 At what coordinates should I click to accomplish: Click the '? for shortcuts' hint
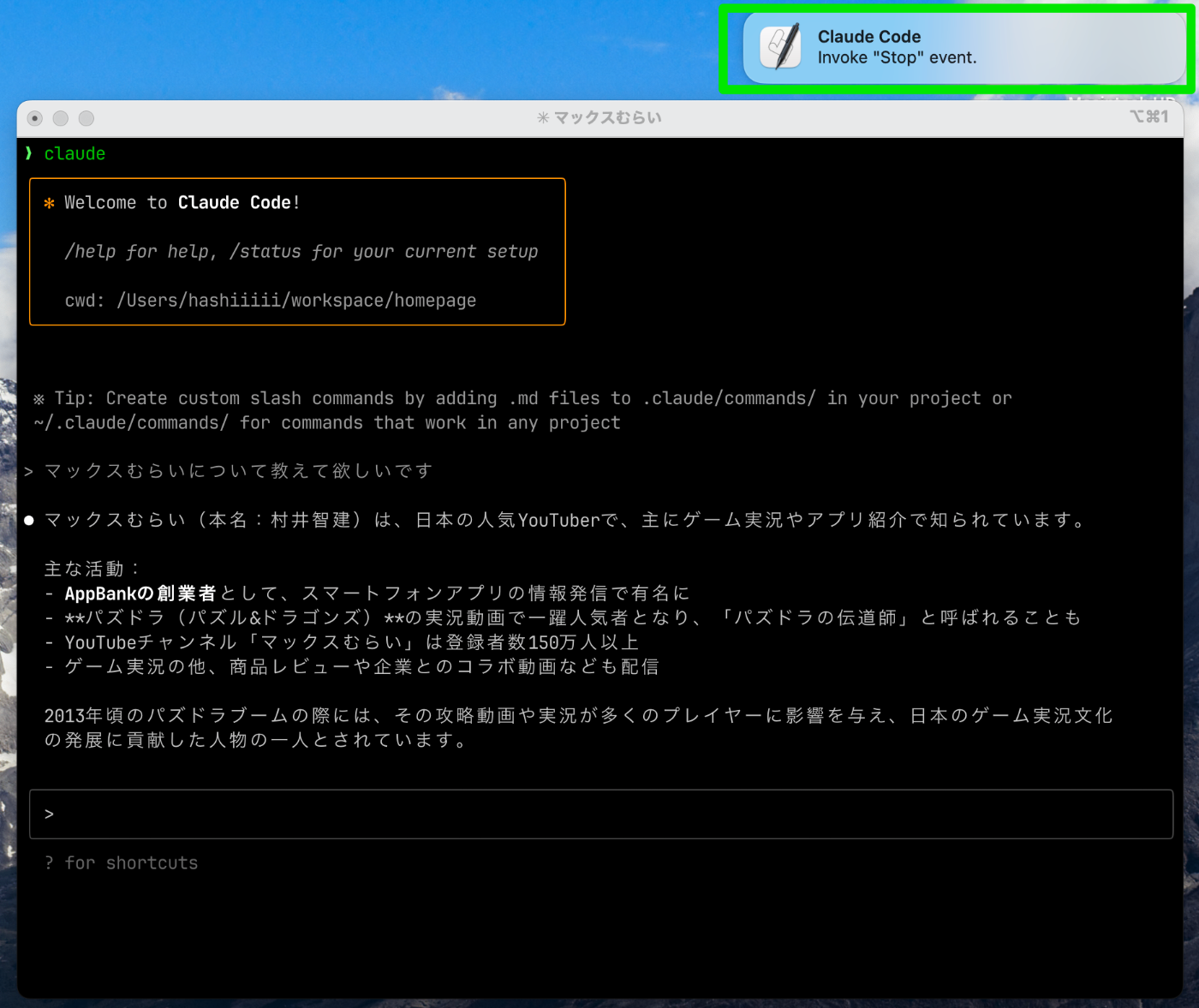click(121, 863)
